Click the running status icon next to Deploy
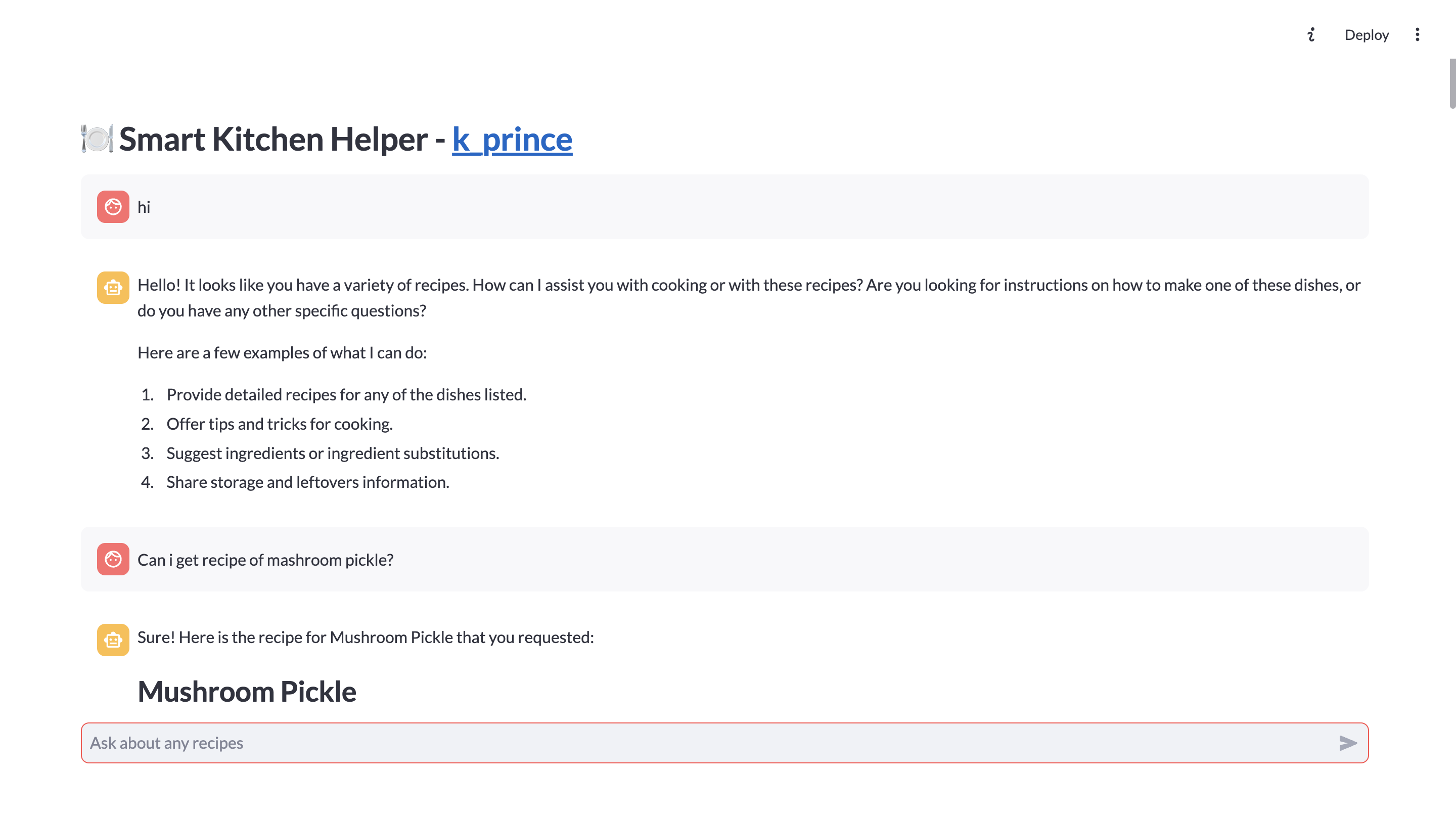 [1311, 35]
